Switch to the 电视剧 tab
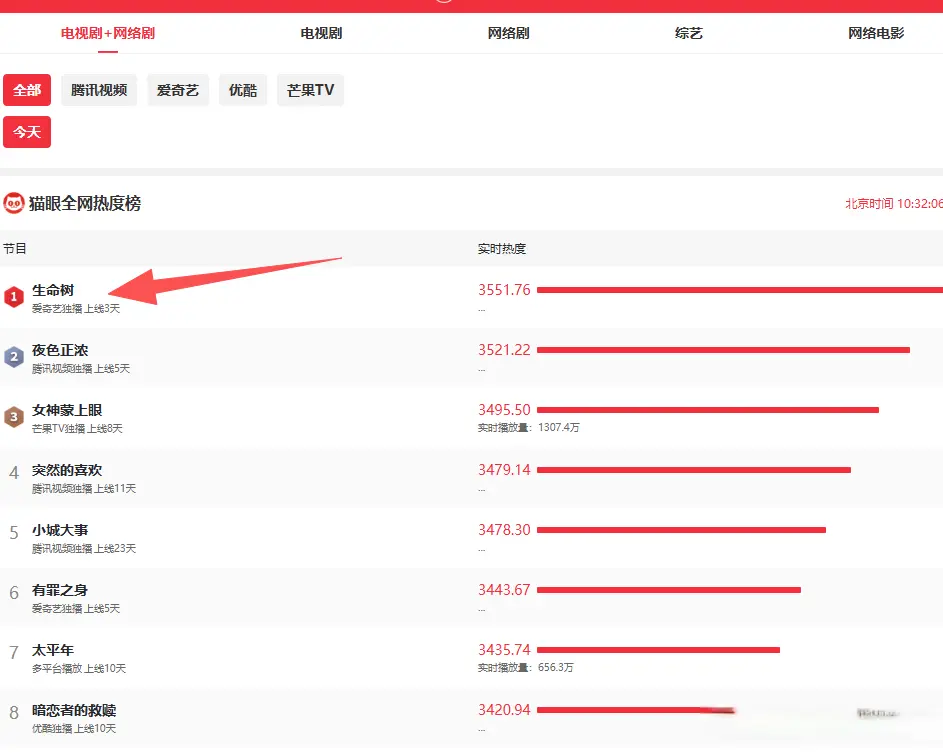The height and width of the screenshot is (753, 943). 321,33
